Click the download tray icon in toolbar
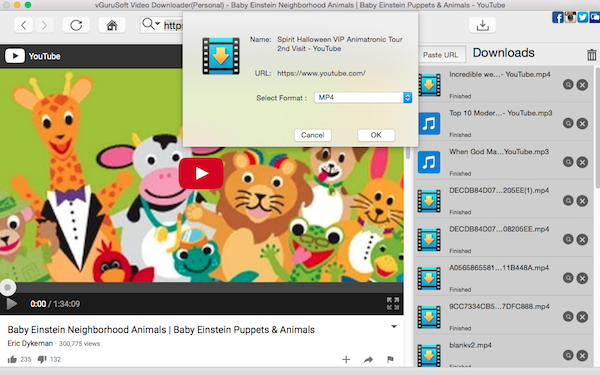The width and height of the screenshot is (600, 375). 483,25
